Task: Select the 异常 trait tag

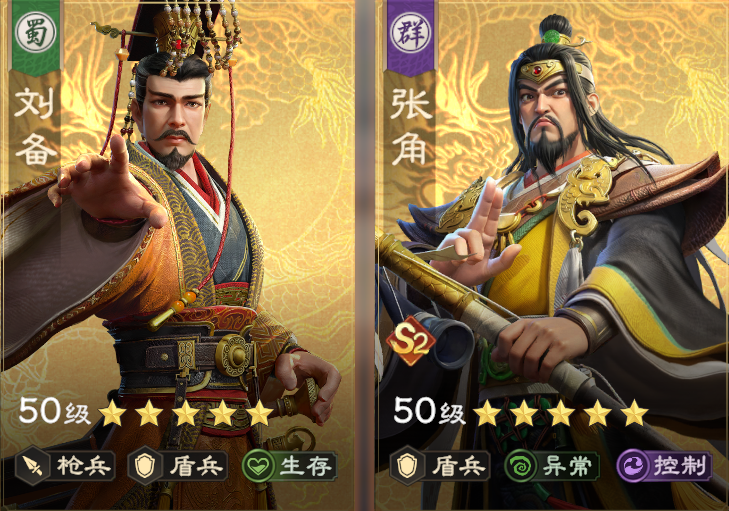Action: point(552,465)
